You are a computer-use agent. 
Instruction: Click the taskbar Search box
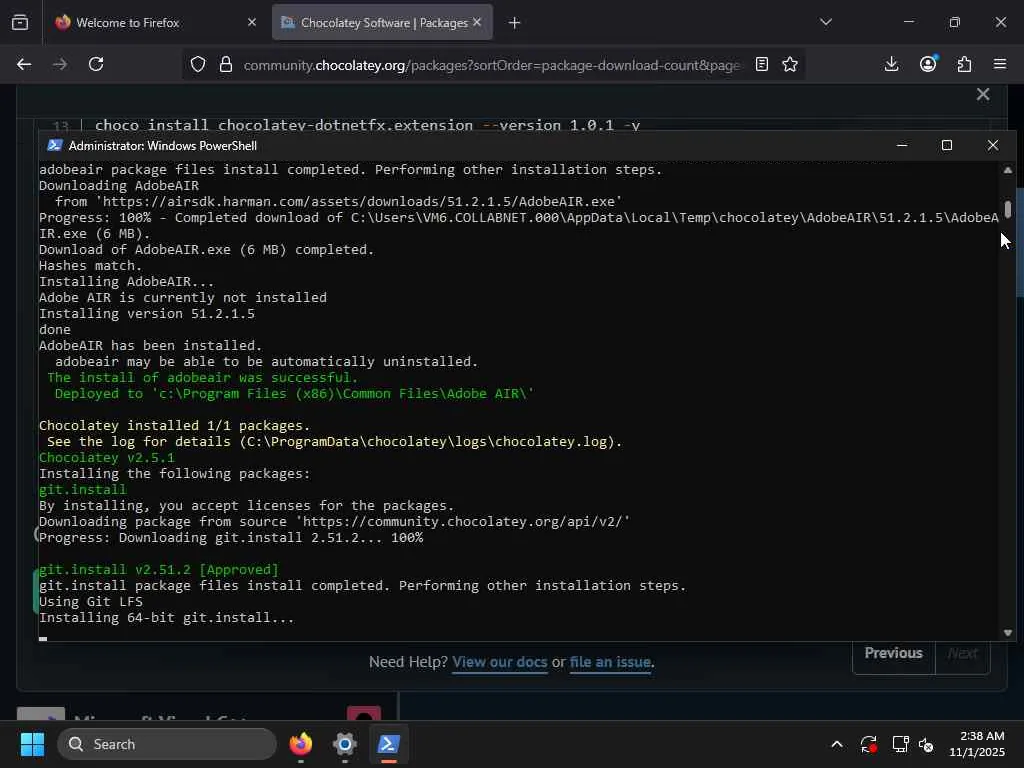click(167, 744)
